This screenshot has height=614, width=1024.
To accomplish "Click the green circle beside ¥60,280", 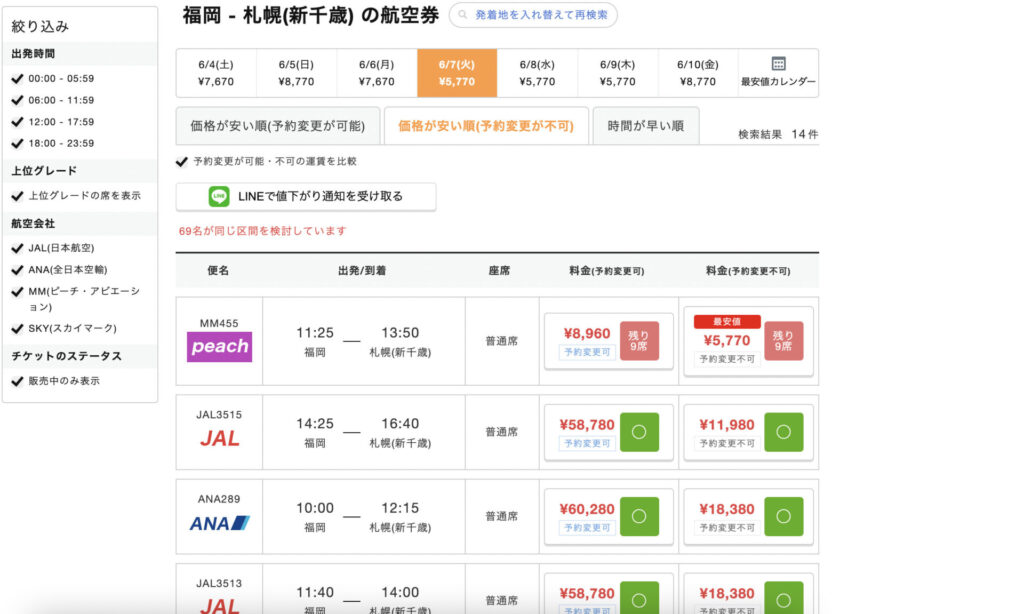I will click(x=639, y=516).
